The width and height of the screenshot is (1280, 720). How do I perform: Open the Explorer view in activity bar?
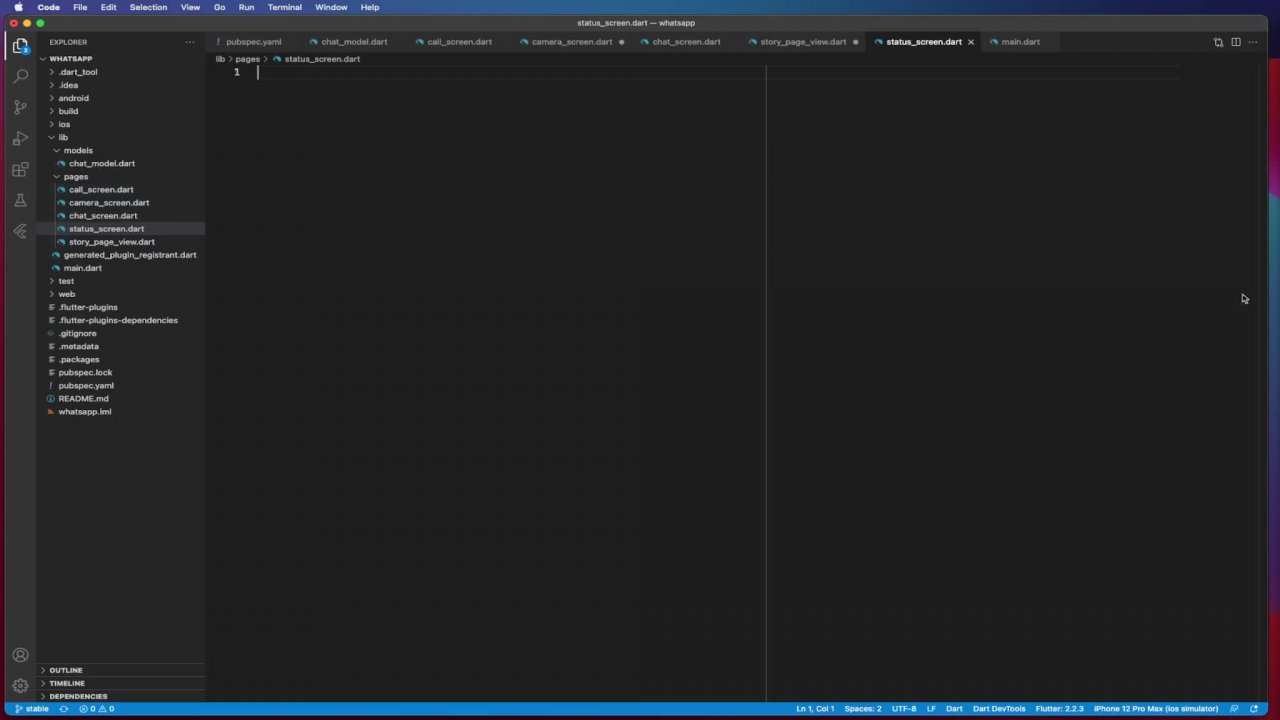[x=20, y=46]
